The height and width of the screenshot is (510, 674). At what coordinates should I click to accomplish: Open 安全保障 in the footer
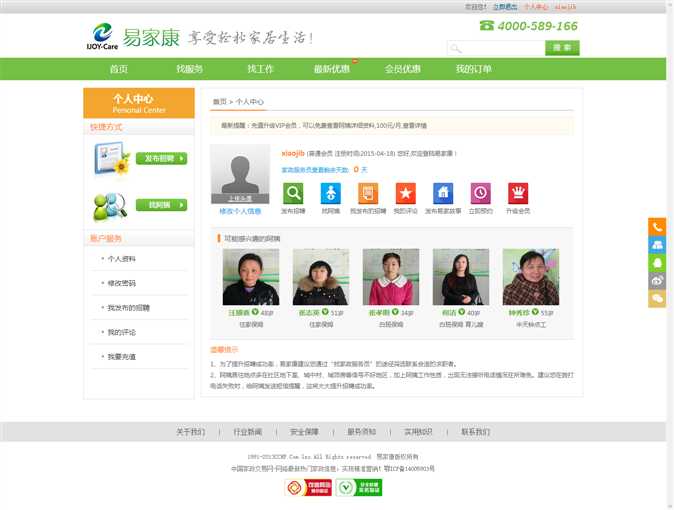click(304, 432)
